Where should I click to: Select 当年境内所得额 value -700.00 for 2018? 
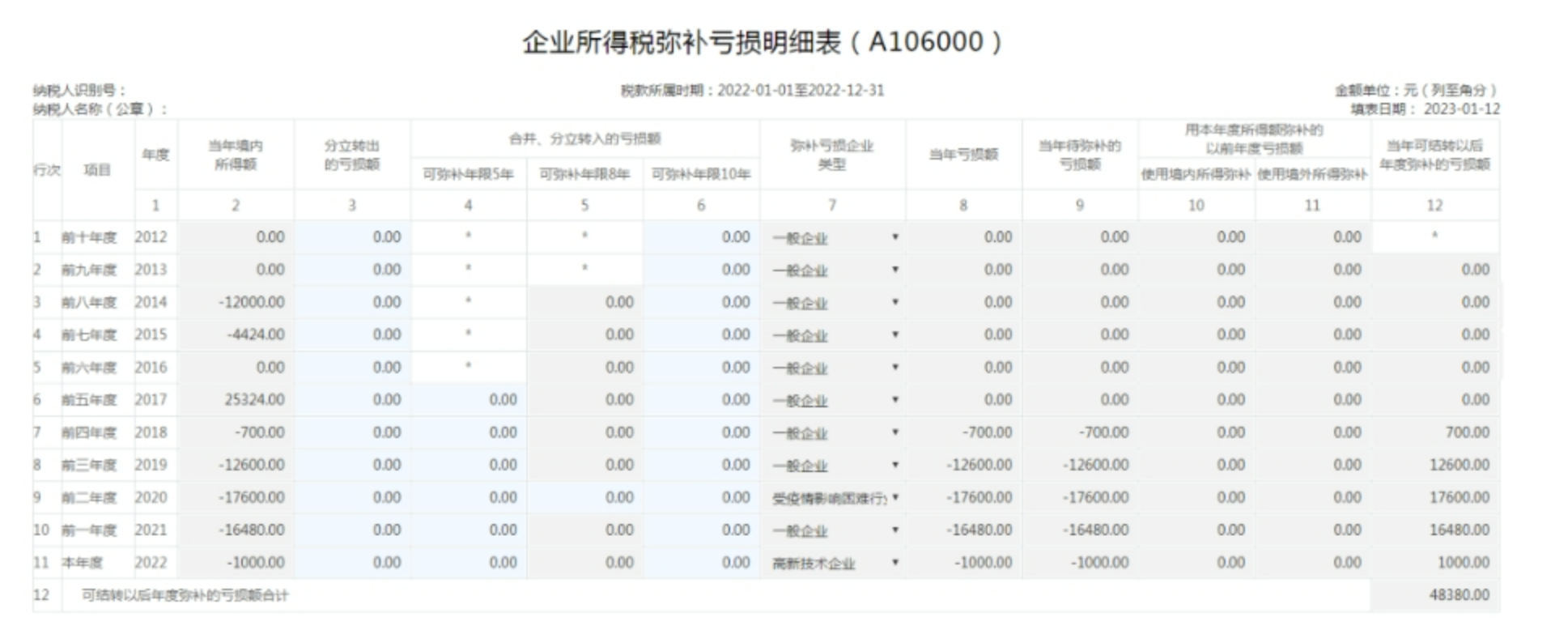pos(236,432)
